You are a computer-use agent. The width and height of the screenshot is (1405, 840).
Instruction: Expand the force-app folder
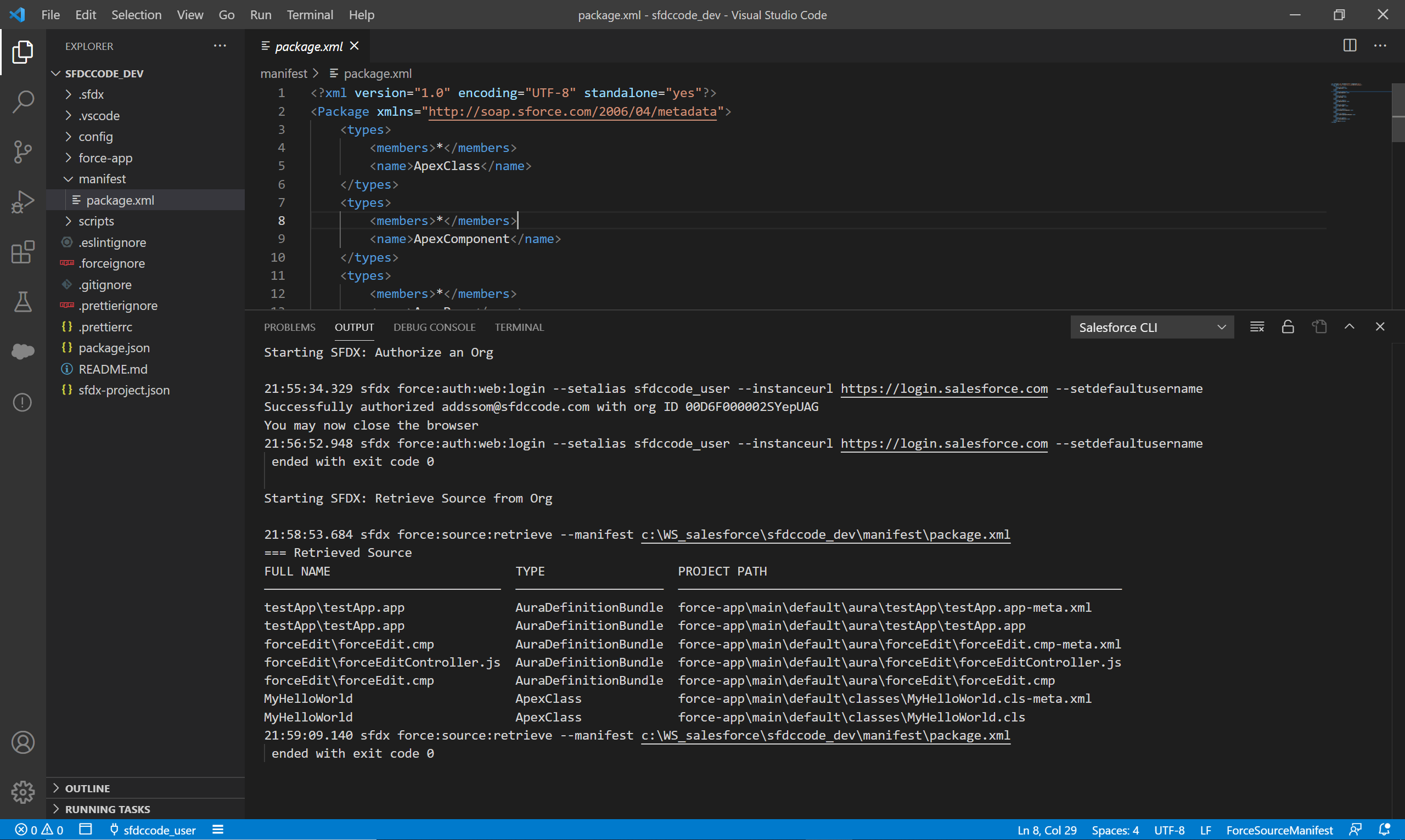[x=105, y=158]
